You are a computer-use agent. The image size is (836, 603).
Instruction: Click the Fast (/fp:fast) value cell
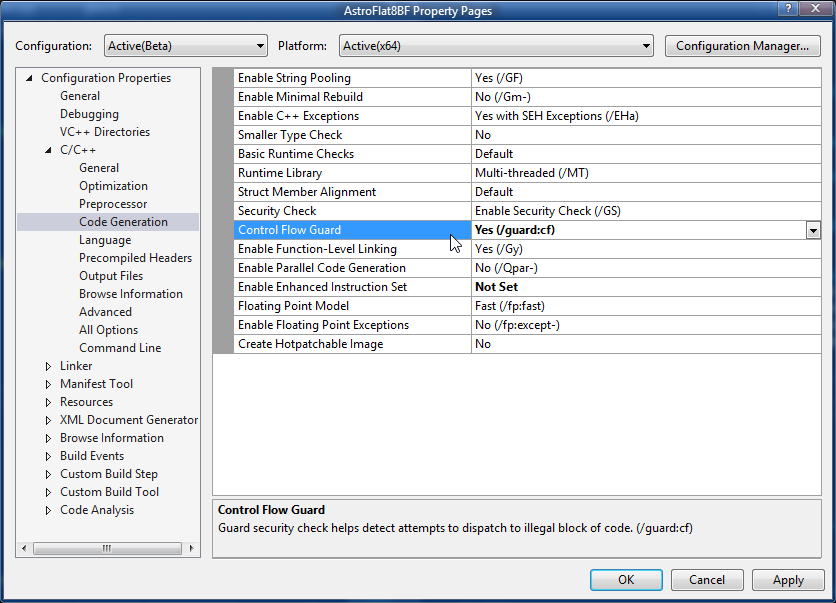click(646, 306)
